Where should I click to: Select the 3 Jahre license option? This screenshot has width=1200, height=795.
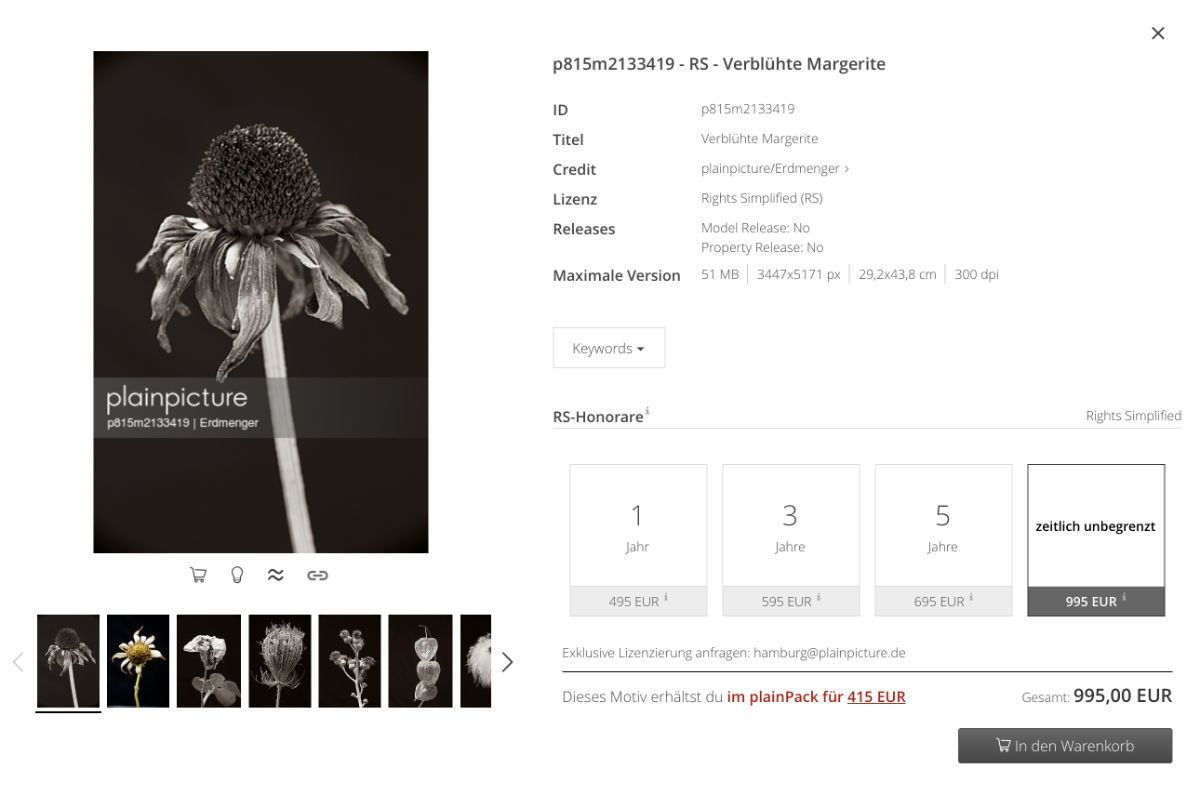pyautogui.click(x=791, y=540)
